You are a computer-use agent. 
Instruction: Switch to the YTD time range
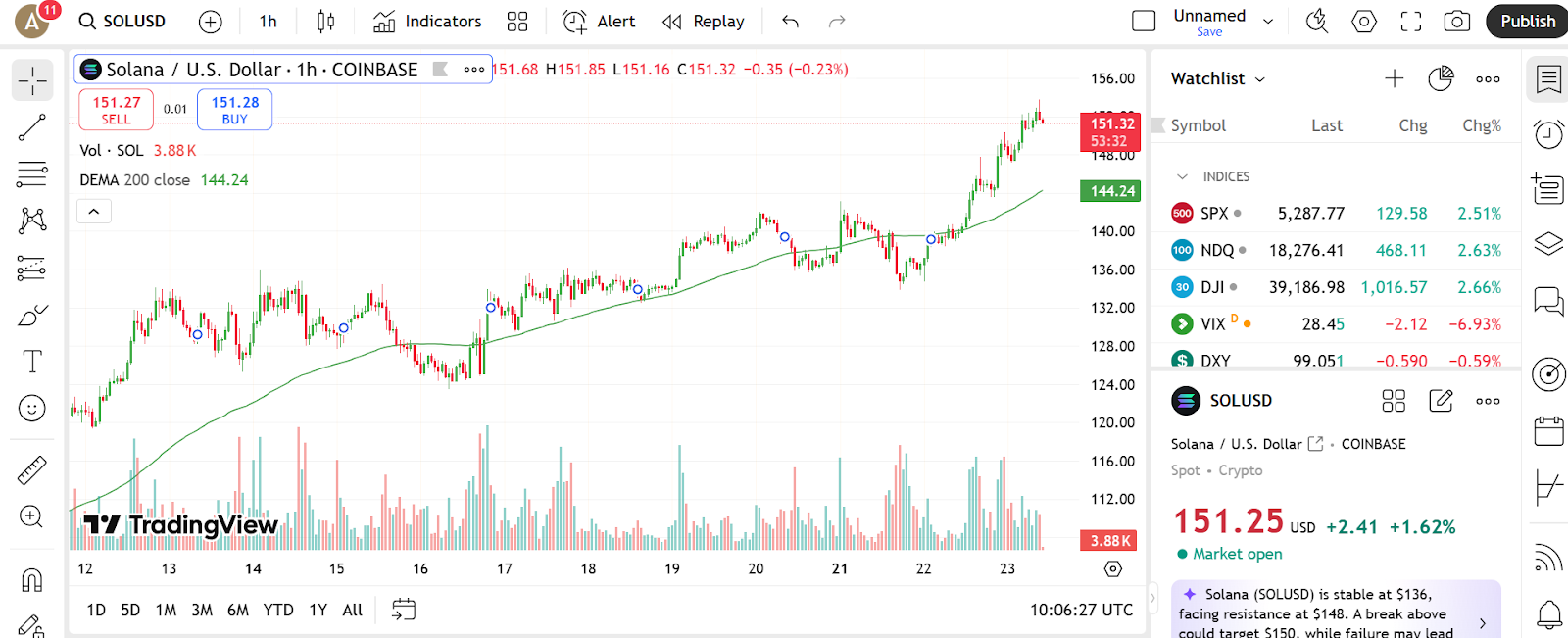point(278,610)
